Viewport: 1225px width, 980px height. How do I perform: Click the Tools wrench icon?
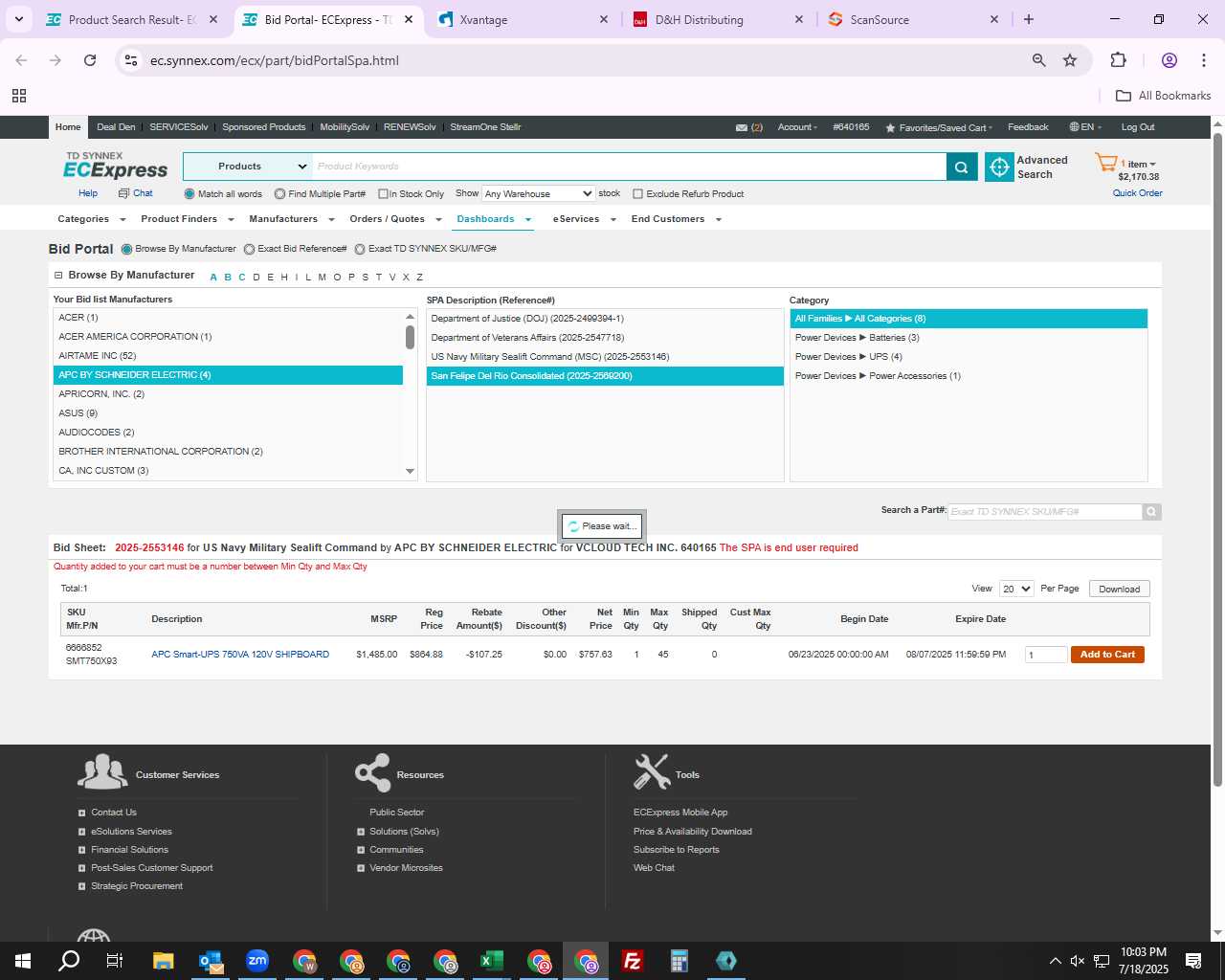pos(652,771)
